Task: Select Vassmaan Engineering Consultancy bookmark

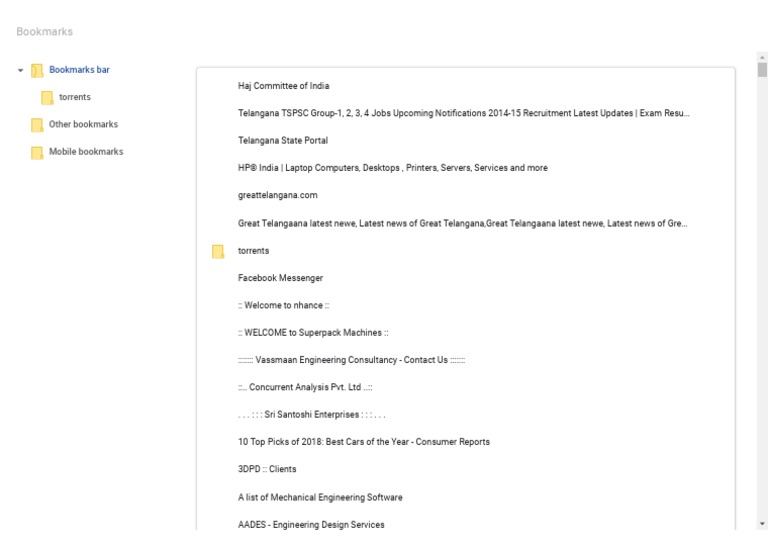Action: [x=351, y=360]
